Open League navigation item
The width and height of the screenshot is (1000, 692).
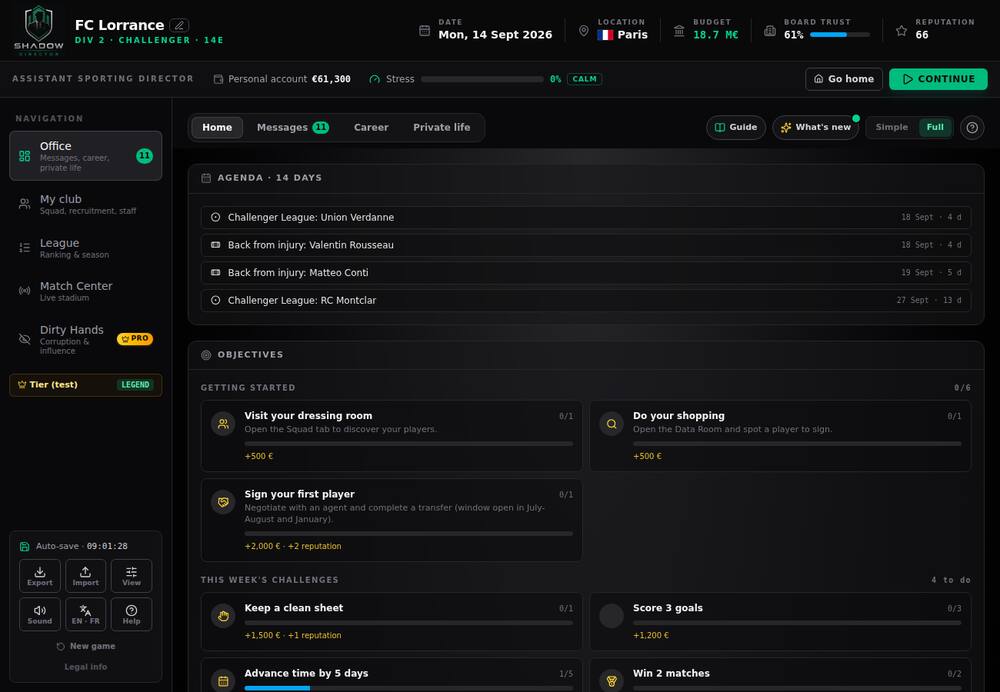tap(85, 247)
